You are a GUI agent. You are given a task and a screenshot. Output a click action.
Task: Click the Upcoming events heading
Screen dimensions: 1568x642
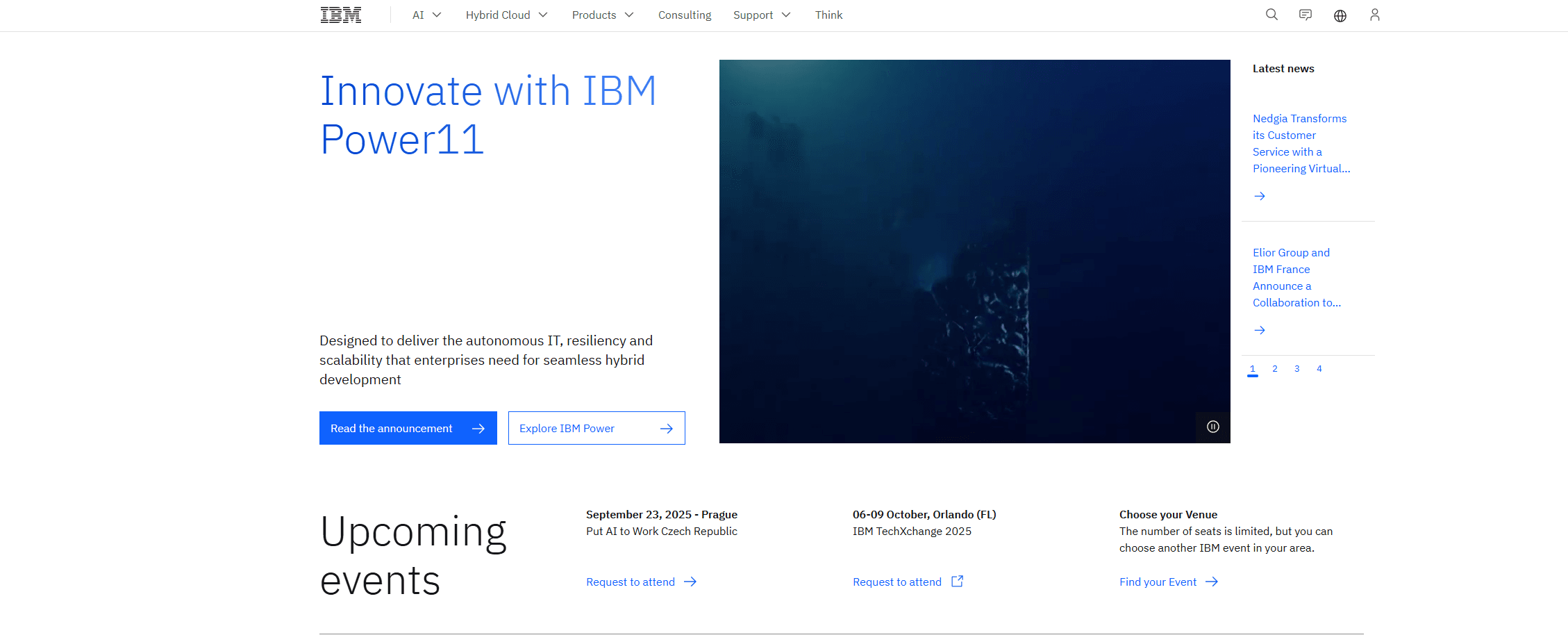[x=413, y=556]
